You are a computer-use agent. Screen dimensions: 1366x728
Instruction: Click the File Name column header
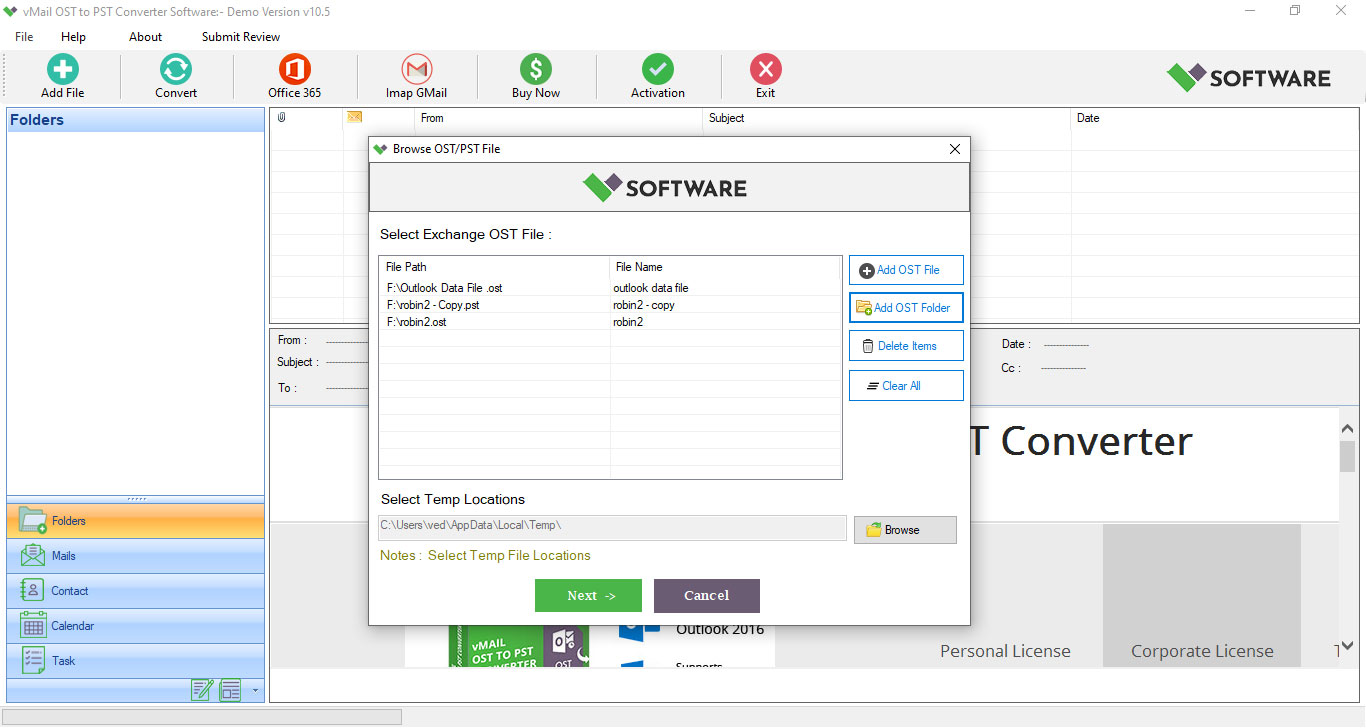(x=725, y=267)
